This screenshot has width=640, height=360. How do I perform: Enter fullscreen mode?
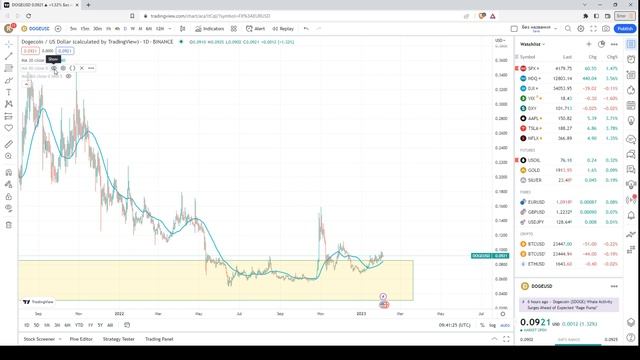pyautogui.click(x=593, y=29)
